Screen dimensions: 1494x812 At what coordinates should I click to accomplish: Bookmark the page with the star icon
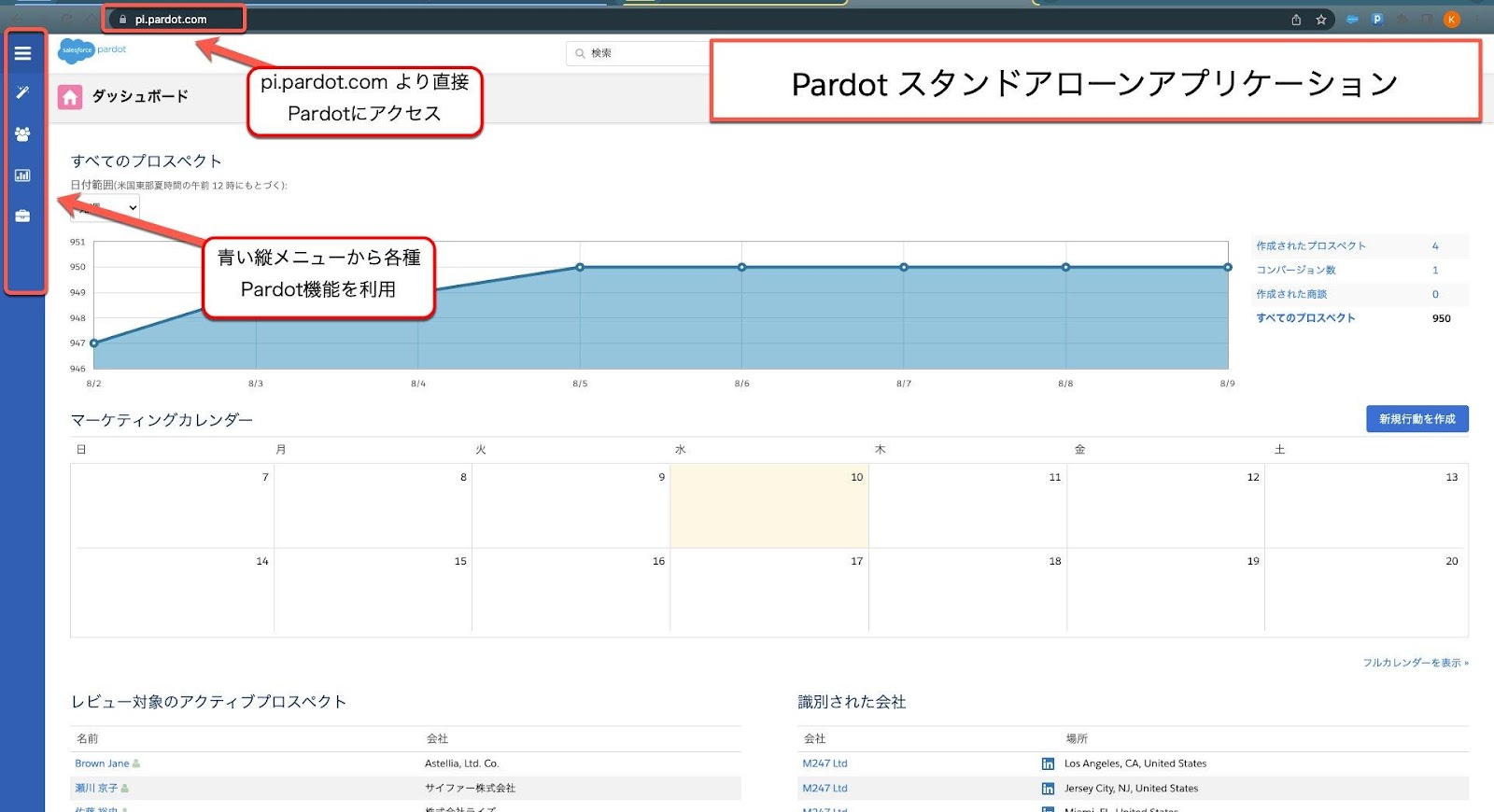[1321, 20]
